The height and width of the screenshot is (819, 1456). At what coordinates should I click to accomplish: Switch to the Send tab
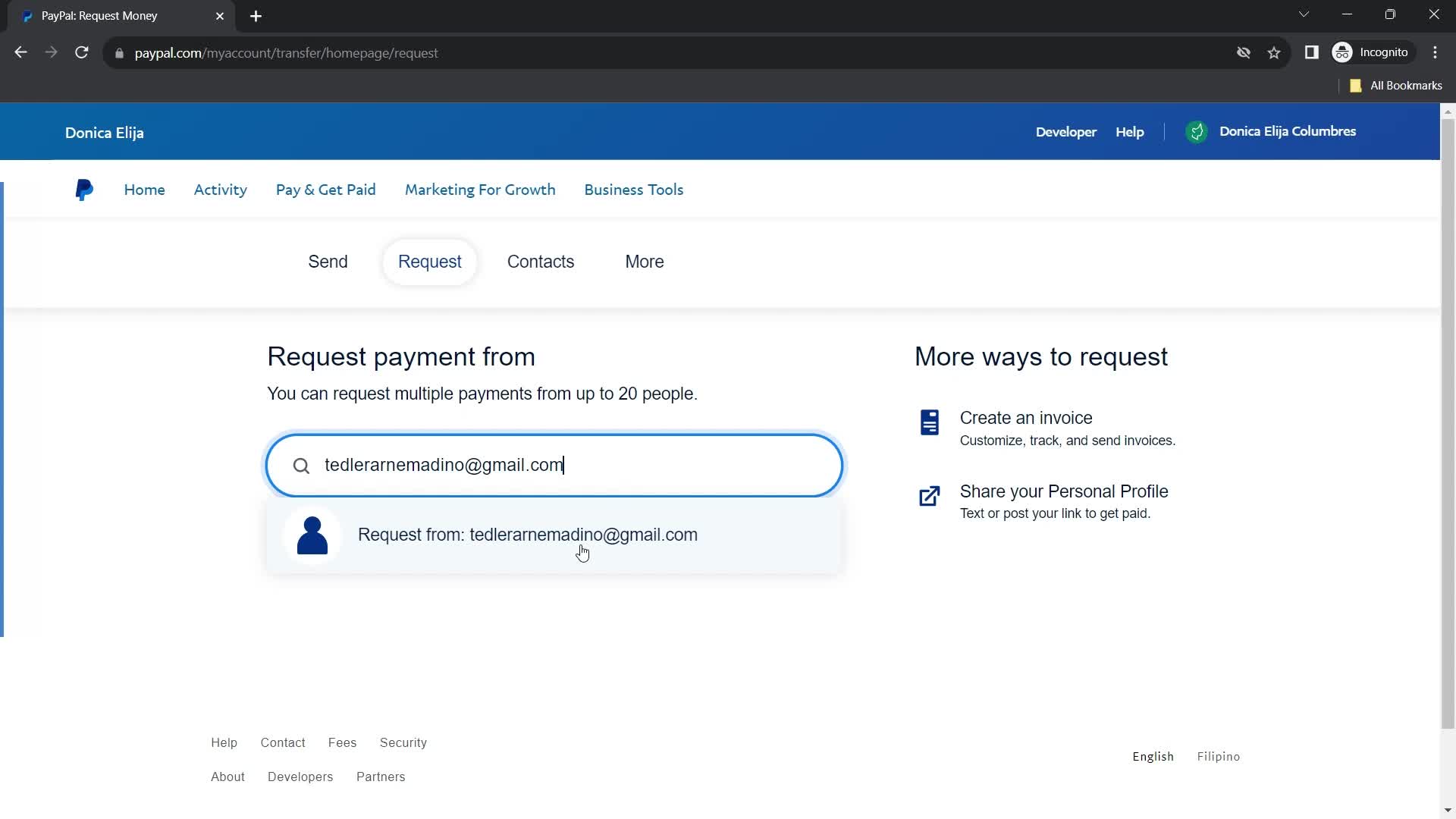(328, 262)
